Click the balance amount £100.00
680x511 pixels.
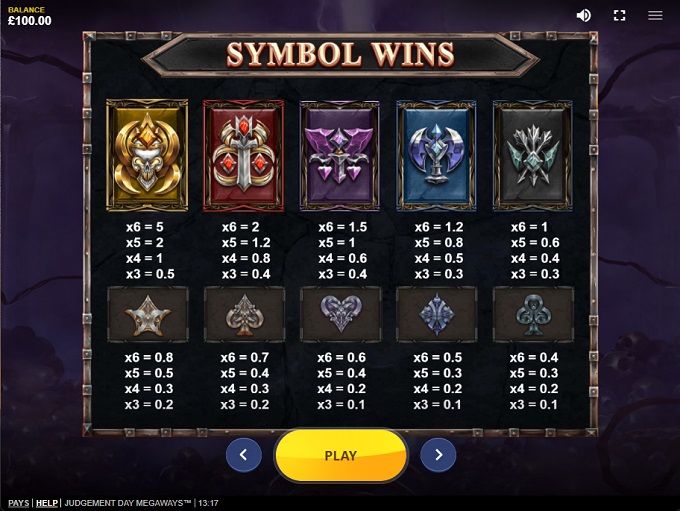[x=29, y=20]
